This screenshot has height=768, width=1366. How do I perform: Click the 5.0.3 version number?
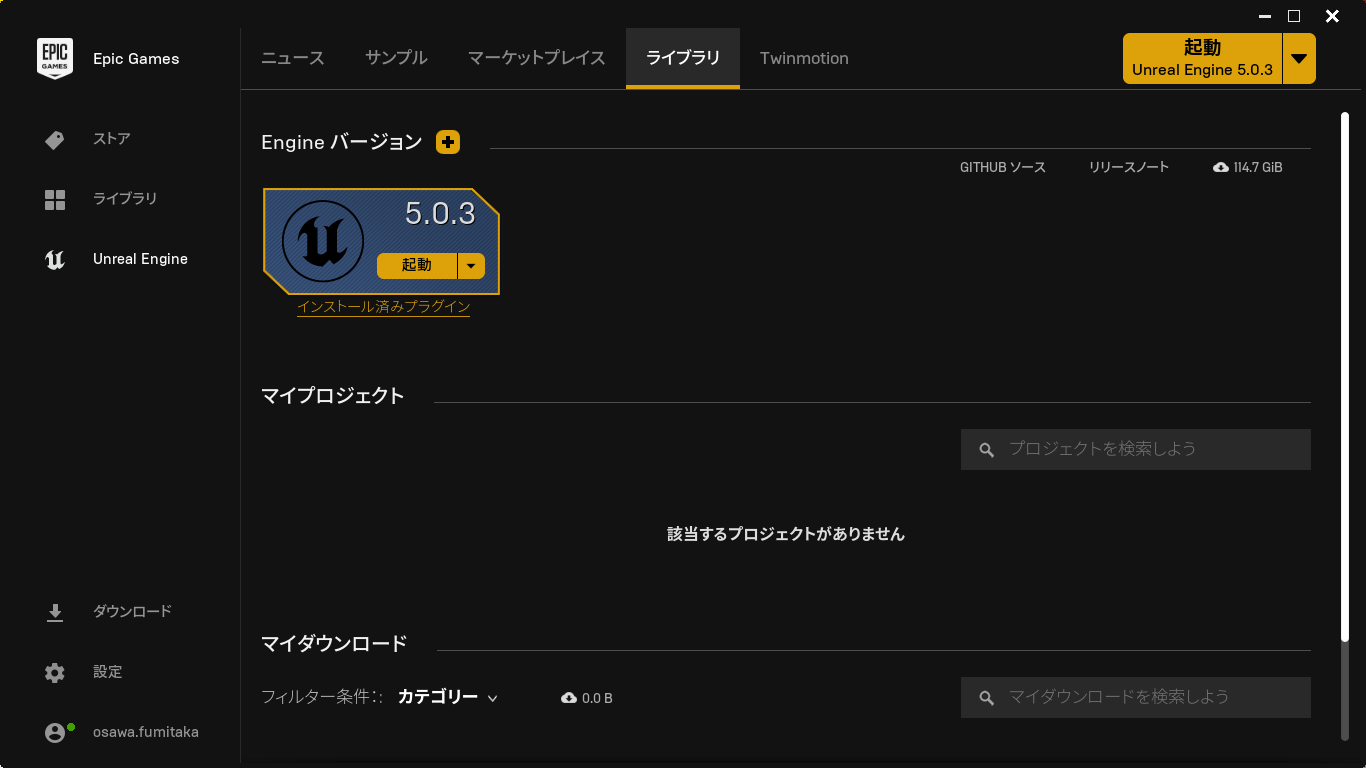(440, 213)
